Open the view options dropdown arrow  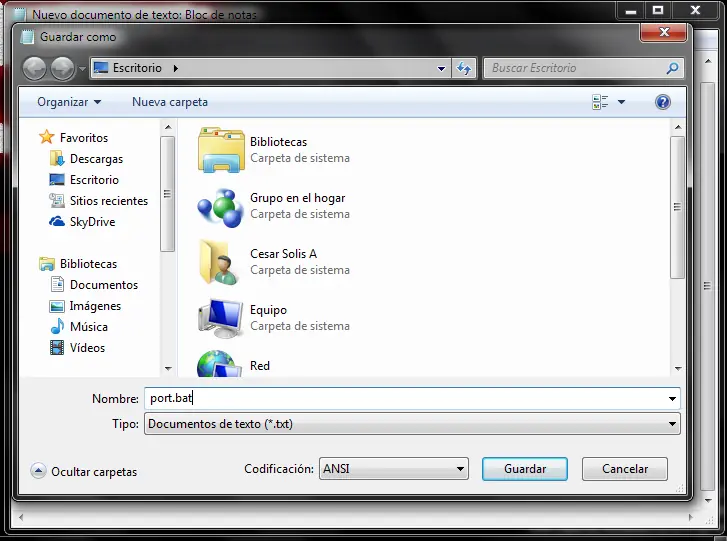(621, 102)
